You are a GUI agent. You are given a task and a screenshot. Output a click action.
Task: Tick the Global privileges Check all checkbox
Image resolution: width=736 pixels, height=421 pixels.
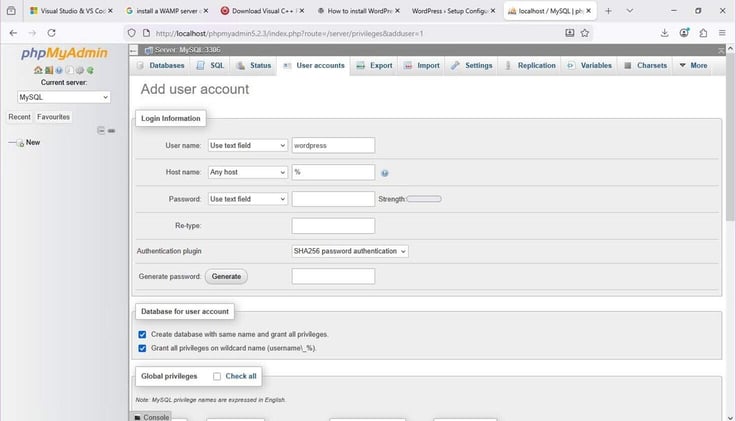coord(217,376)
